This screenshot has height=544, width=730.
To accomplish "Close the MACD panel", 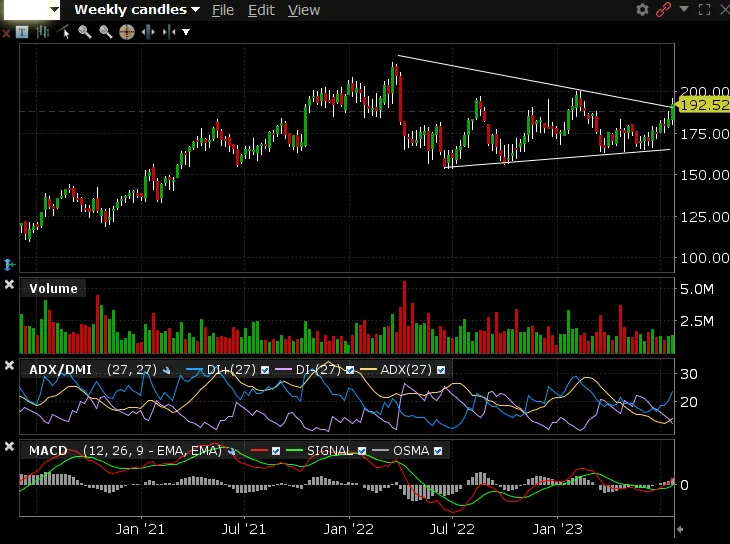I will 9,447.
